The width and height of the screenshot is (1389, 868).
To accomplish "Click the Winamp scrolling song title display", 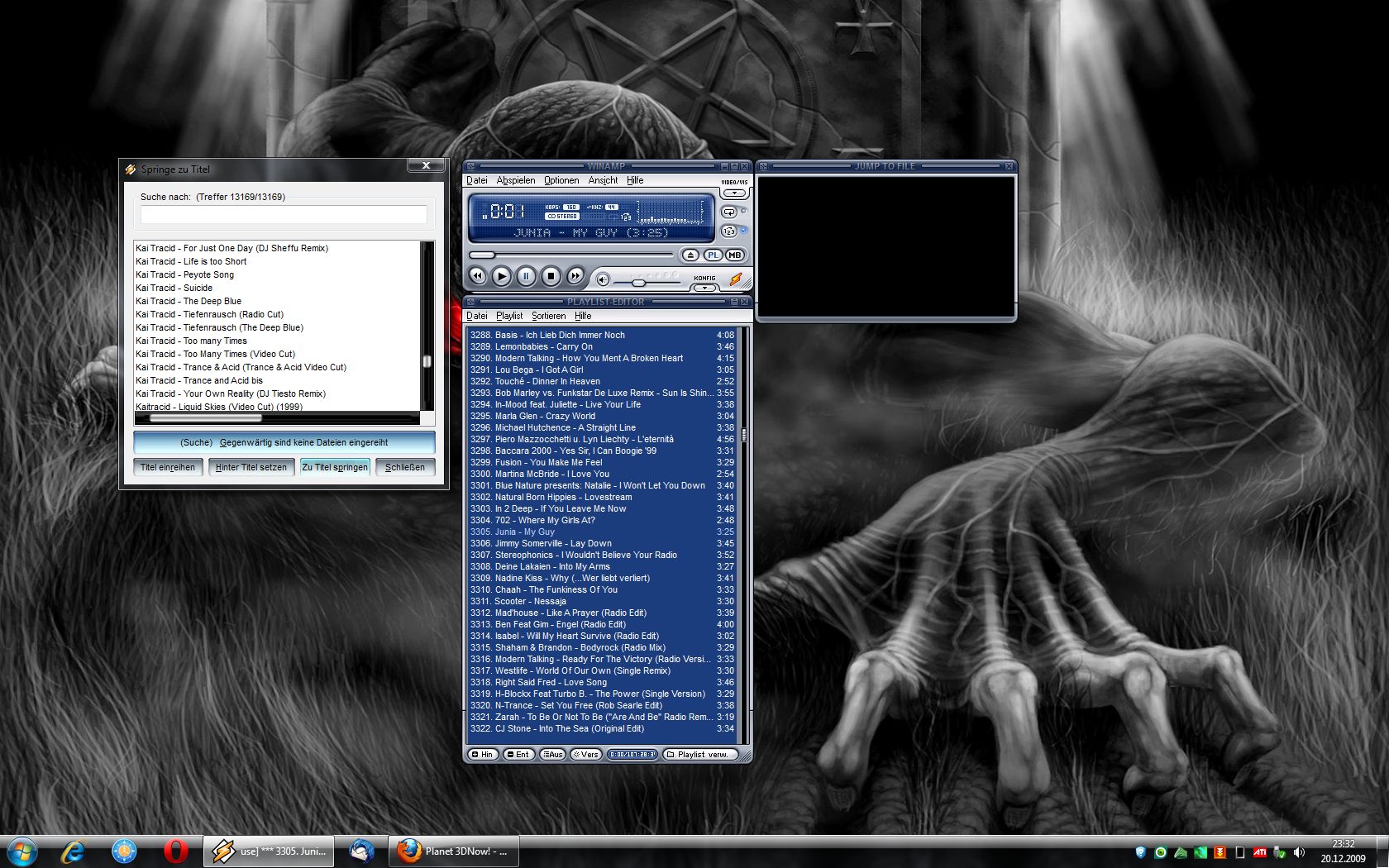I will [x=590, y=233].
